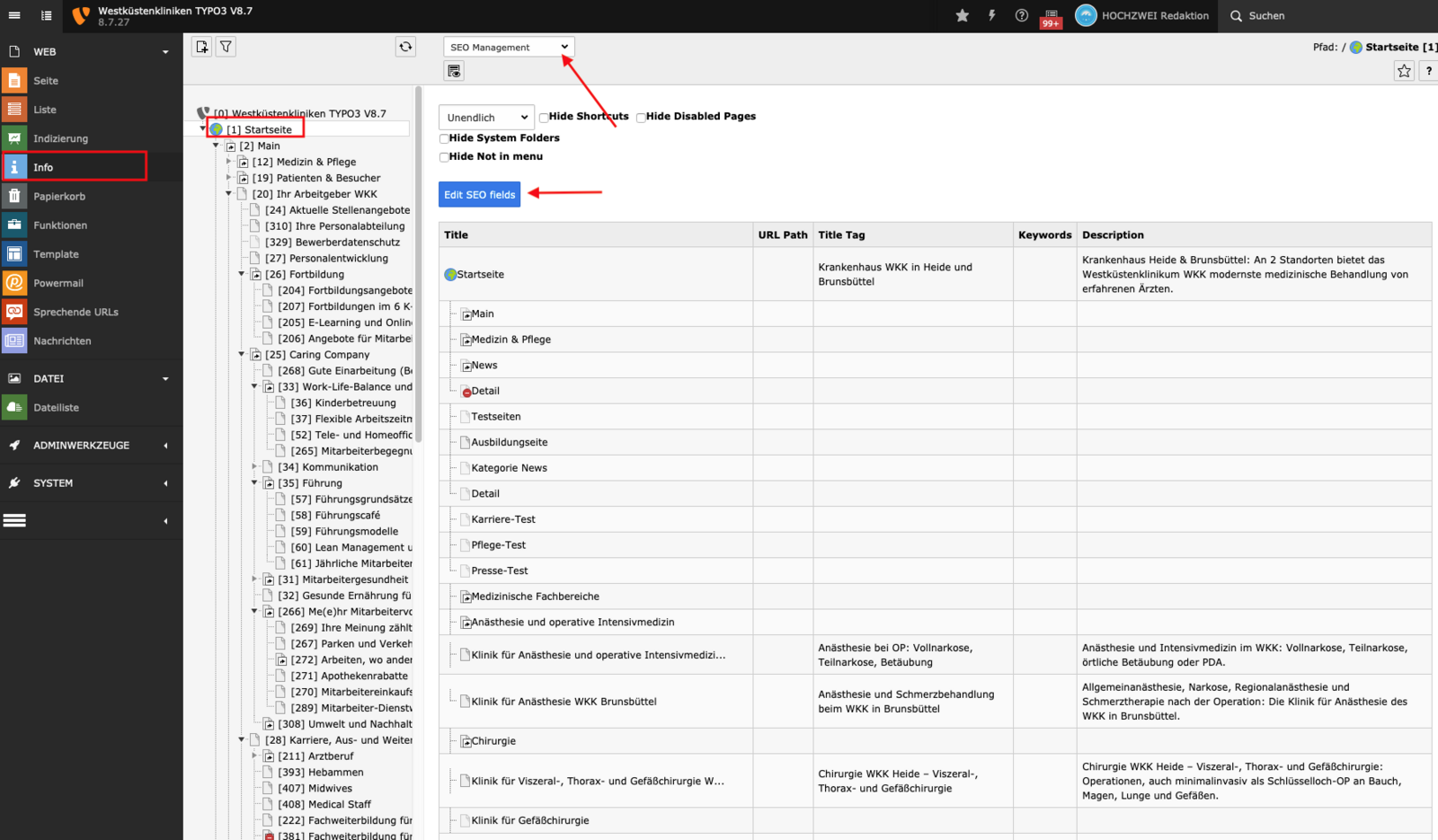
Task: Collapse the Fortbildung tree node
Action: (x=242, y=274)
